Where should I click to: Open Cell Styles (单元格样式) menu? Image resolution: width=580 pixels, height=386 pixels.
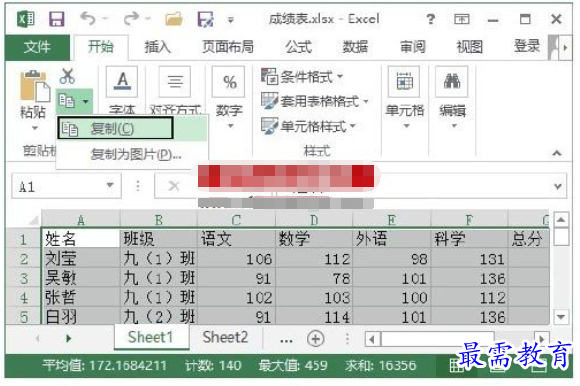[308, 126]
